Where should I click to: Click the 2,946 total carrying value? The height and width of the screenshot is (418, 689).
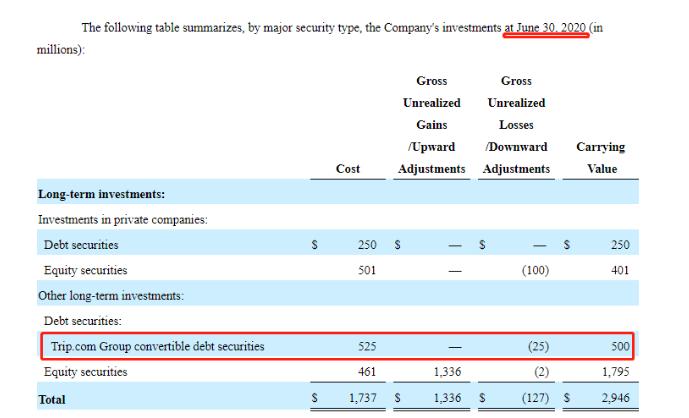616,398
